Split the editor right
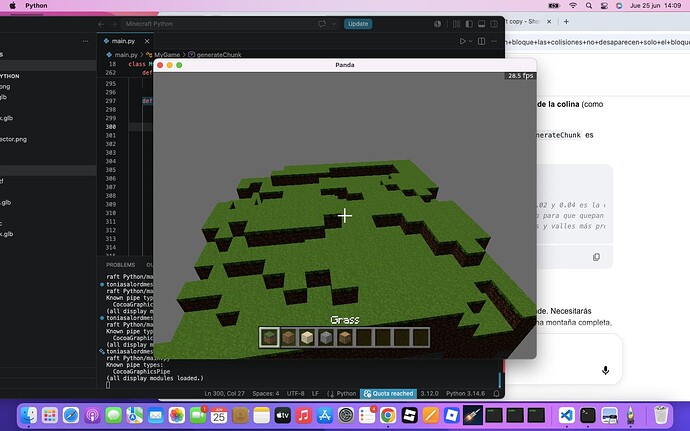This screenshot has height=431, width=690. pyautogui.click(x=481, y=41)
